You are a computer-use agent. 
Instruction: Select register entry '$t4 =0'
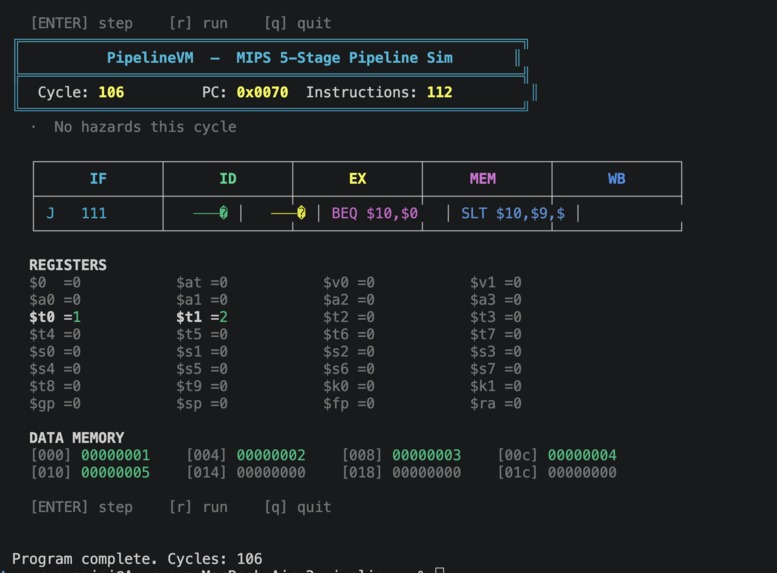click(x=55, y=335)
